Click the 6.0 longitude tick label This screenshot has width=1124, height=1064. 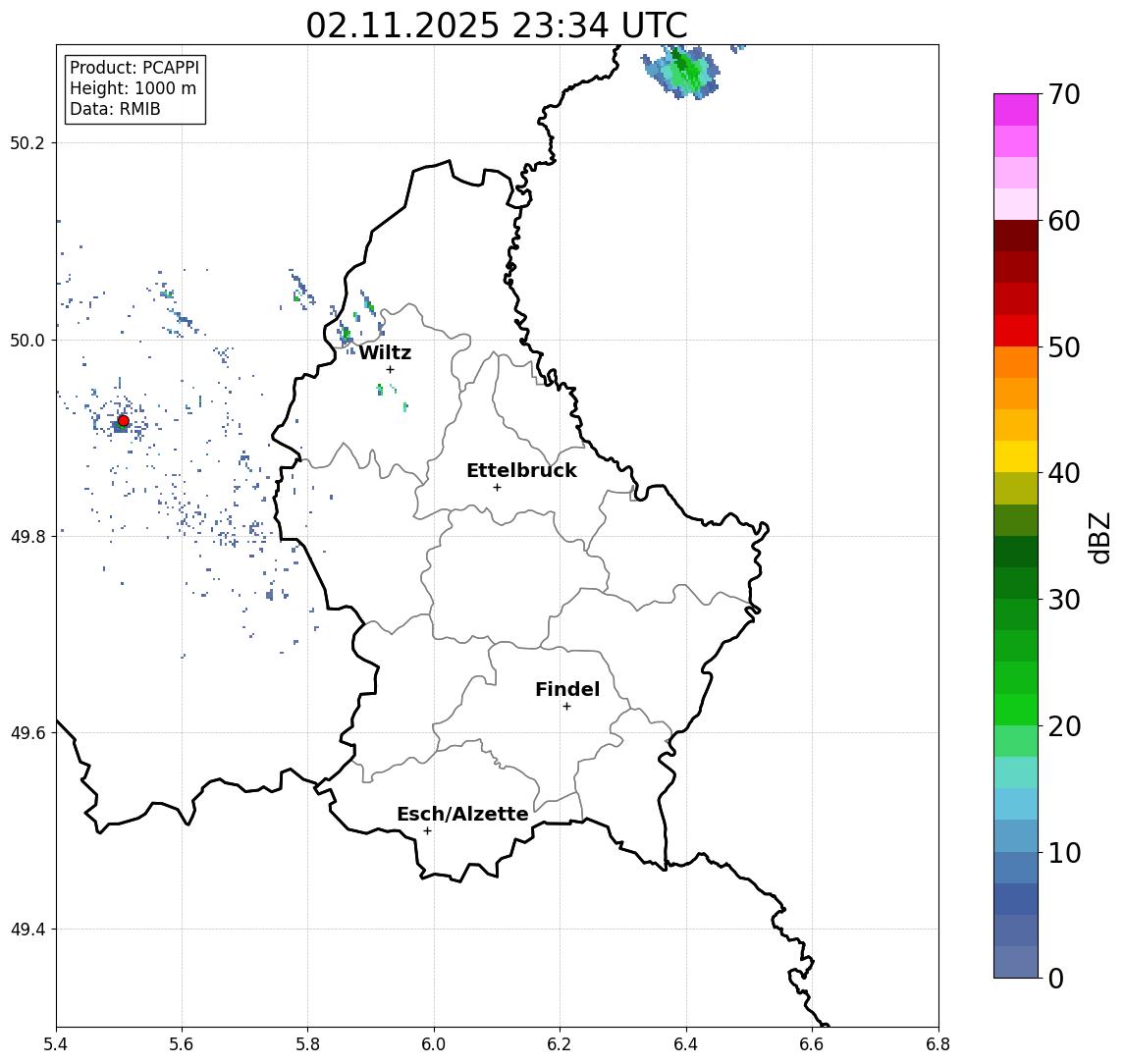coord(434,1044)
